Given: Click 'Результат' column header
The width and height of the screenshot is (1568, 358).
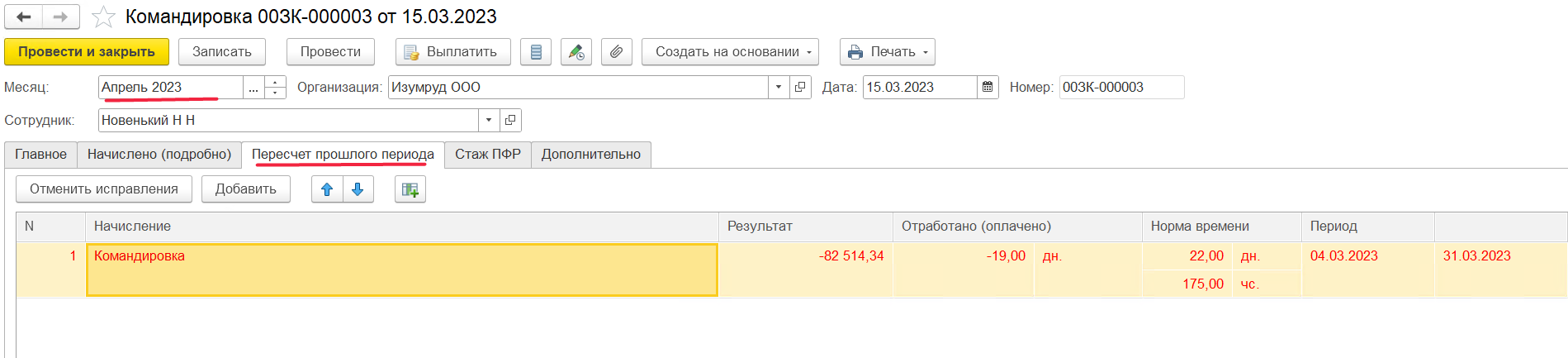Looking at the screenshot, I should [x=806, y=227].
